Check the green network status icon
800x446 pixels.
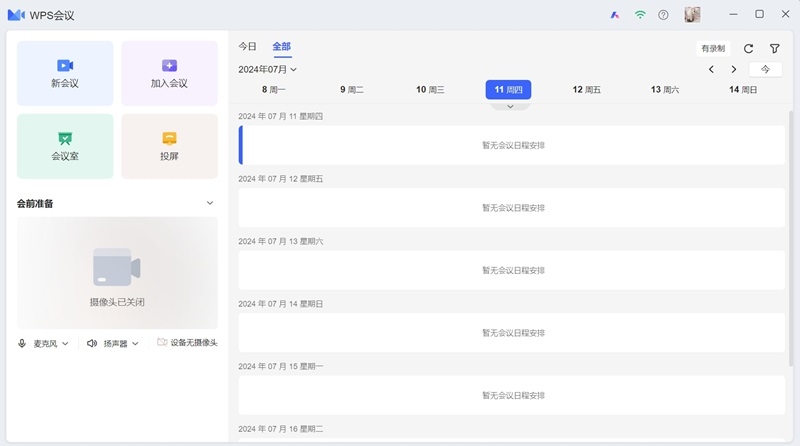(640, 15)
